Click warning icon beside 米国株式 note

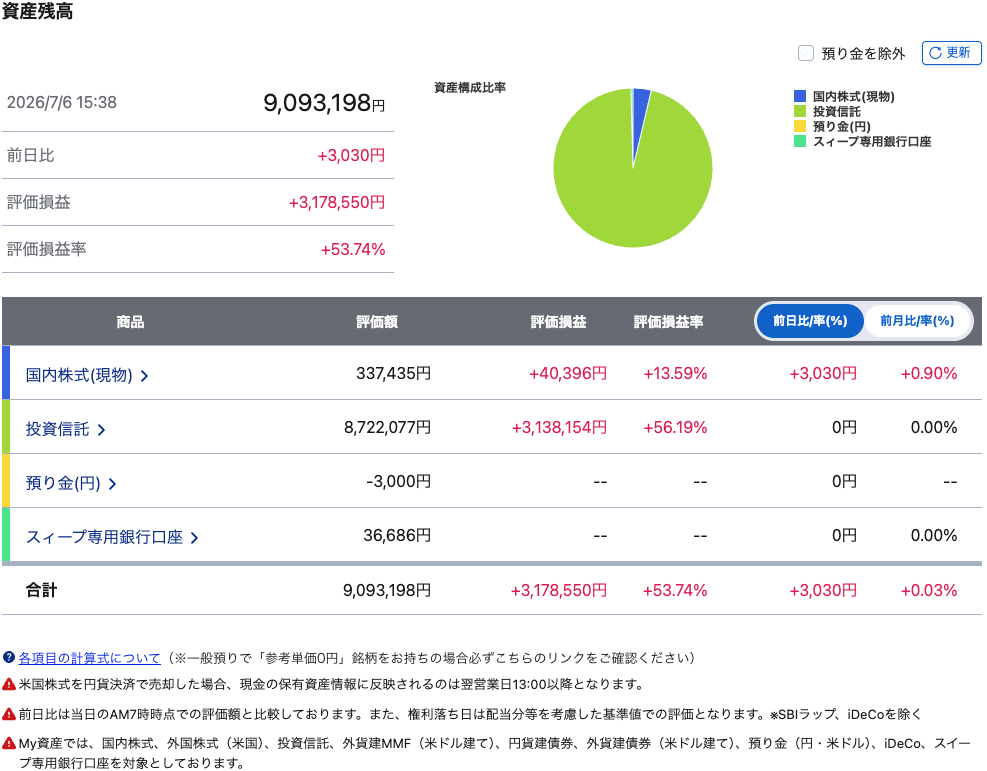click(9, 684)
